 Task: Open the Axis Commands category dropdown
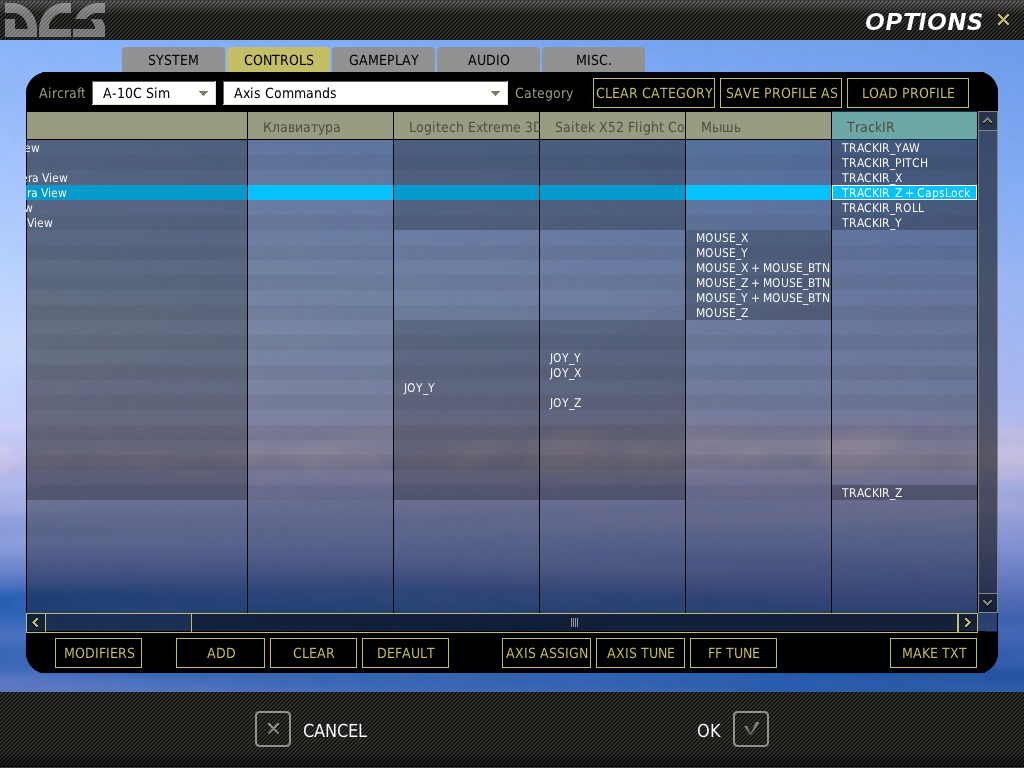coord(366,93)
